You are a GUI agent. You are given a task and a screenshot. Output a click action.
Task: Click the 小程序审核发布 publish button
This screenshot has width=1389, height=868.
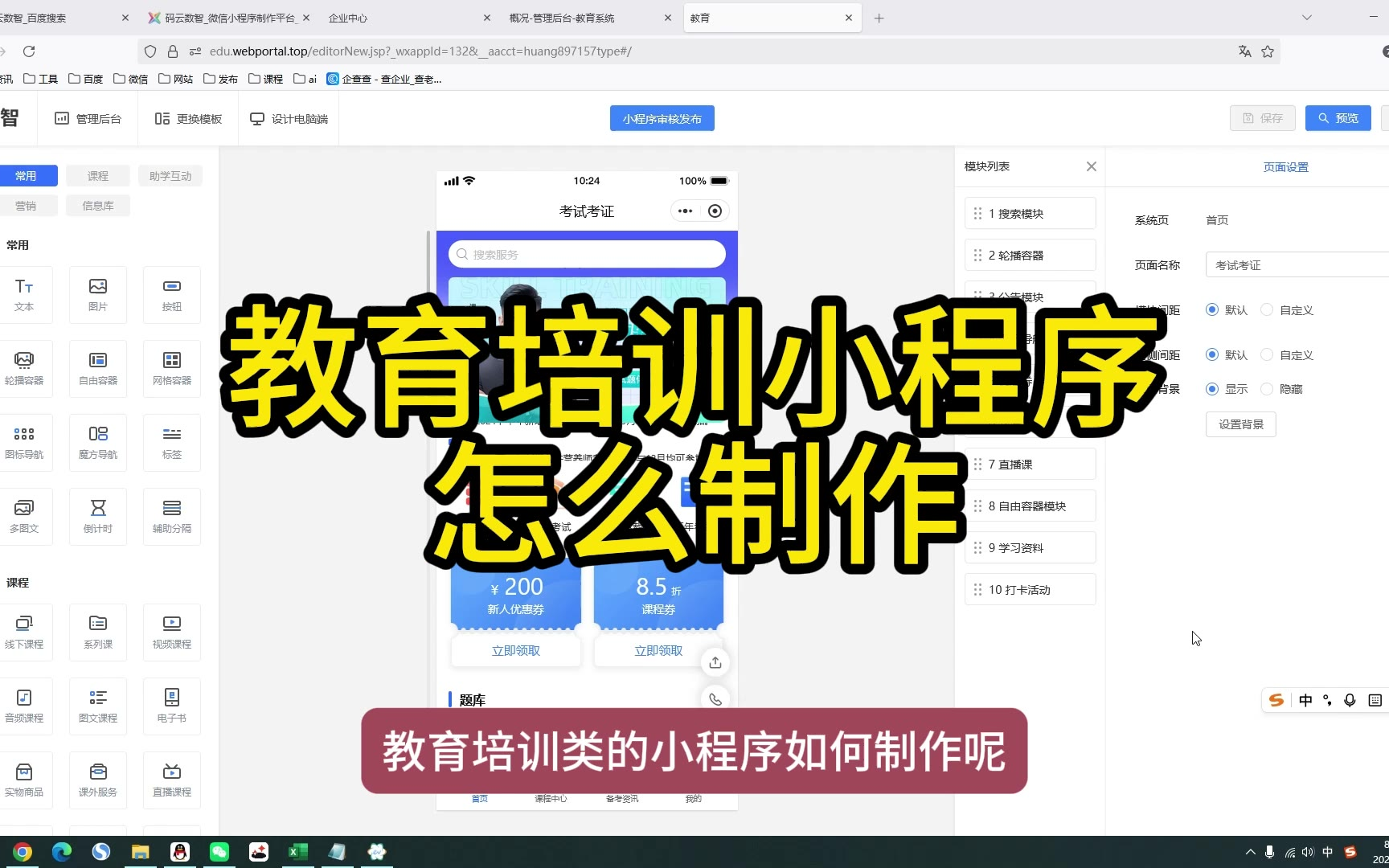click(x=662, y=119)
